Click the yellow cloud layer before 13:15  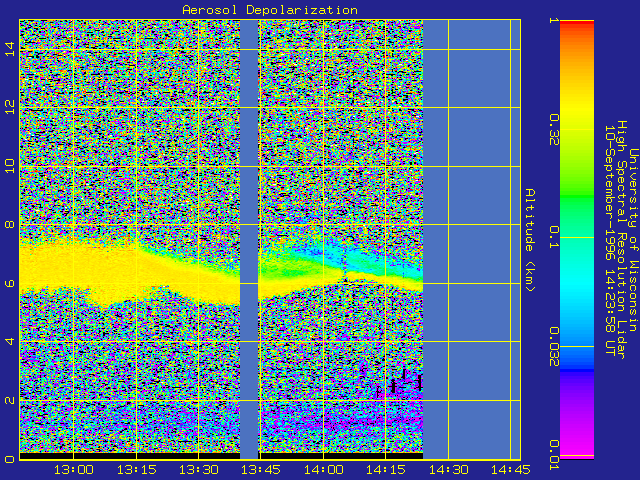pyautogui.click(x=78, y=267)
